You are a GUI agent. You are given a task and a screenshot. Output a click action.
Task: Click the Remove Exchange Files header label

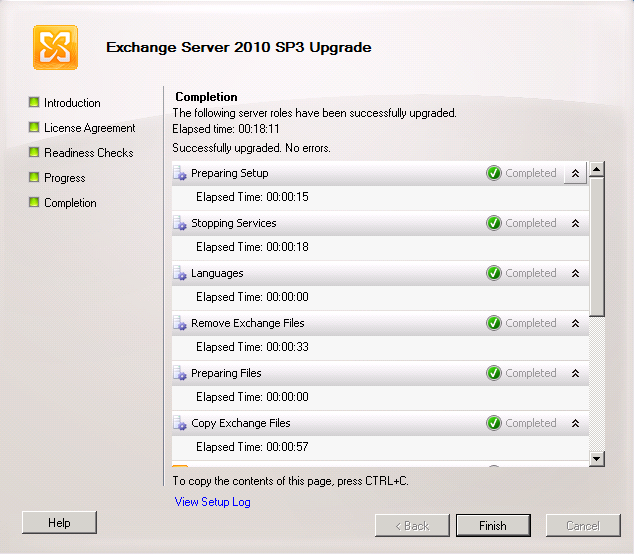point(247,323)
